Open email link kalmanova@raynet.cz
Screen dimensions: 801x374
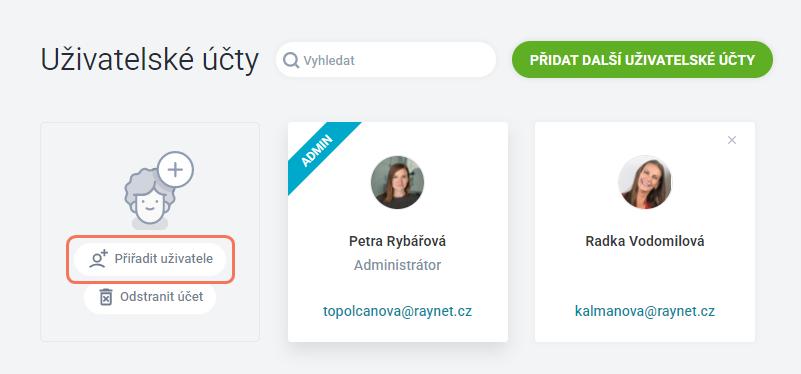[x=645, y=311]
